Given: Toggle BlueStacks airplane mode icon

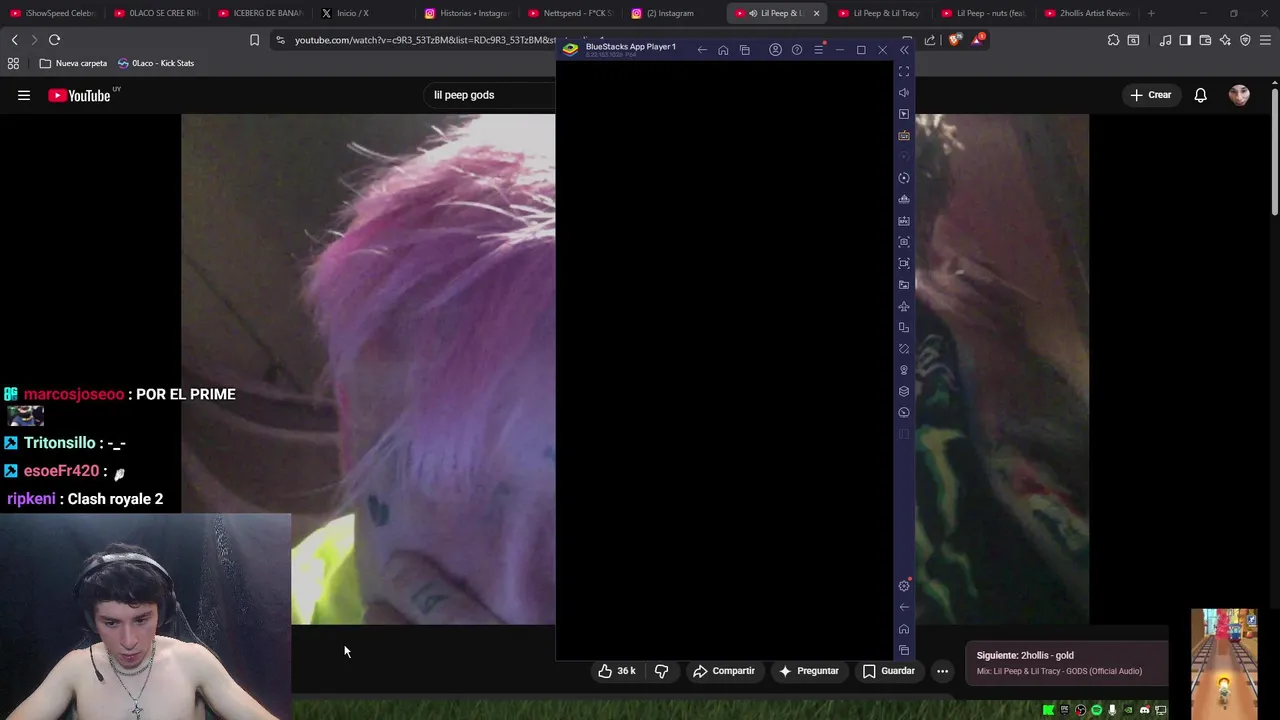Looking at the screenshot, I should (904, 306).
